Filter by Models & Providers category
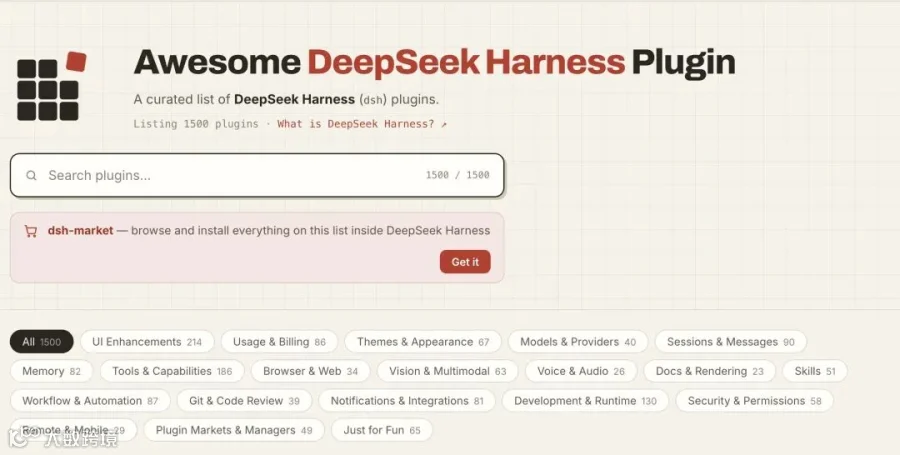The height and width of the screenshot is (455, 900). 578,342
